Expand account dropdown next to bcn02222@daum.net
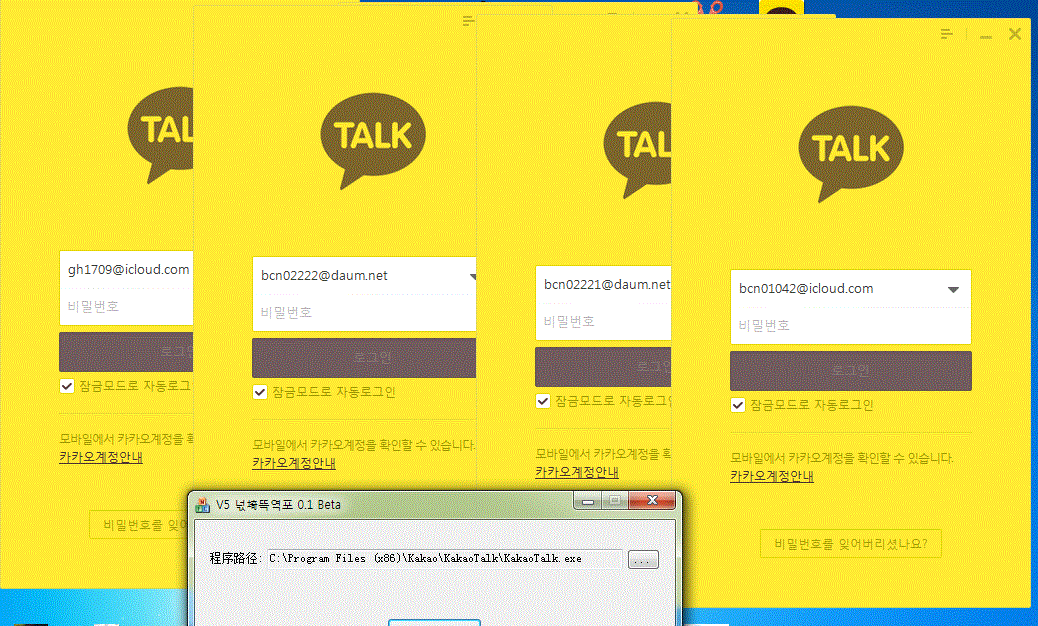 click(x=473, y=276)
